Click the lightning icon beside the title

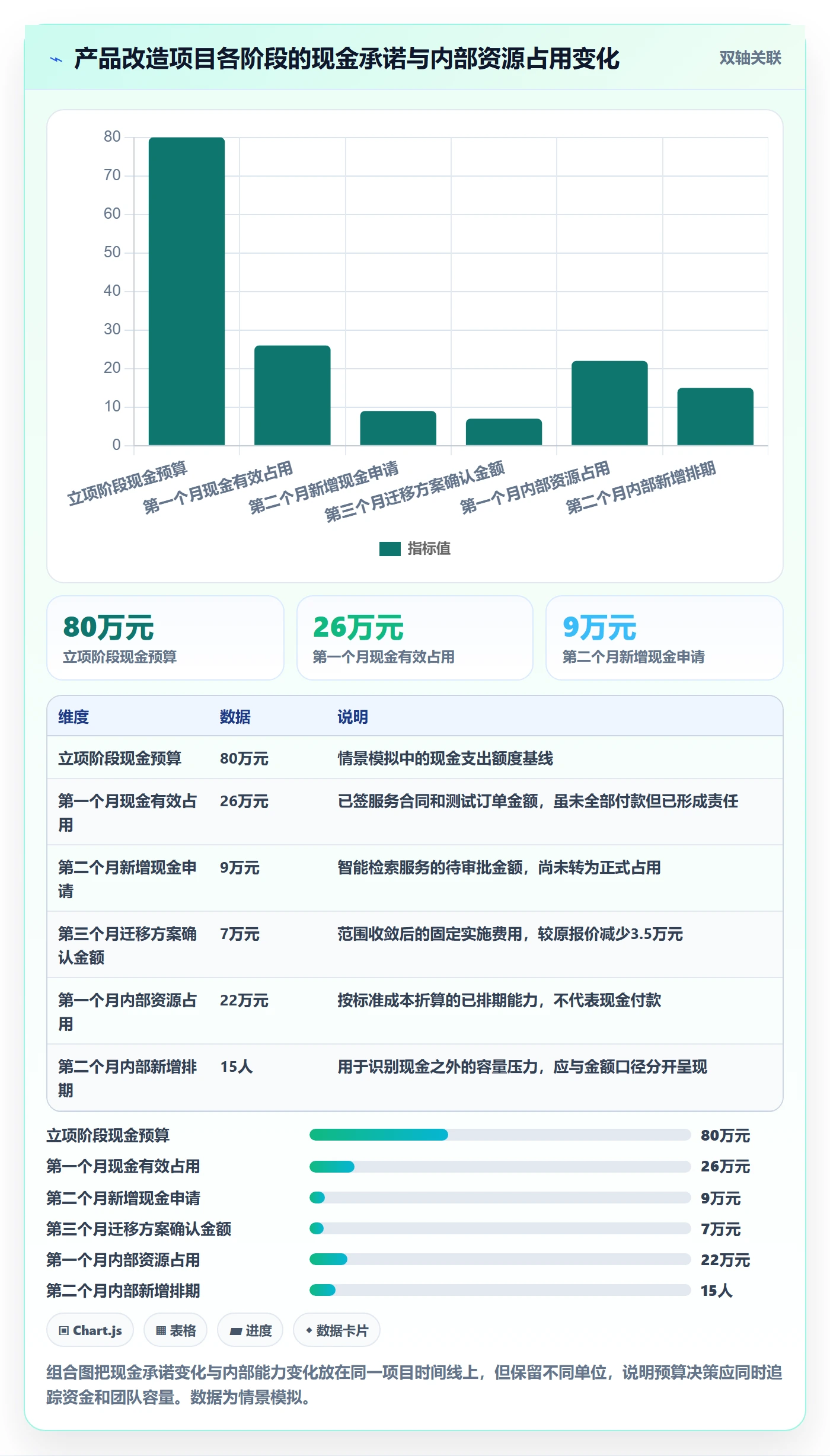coord(56,59)
